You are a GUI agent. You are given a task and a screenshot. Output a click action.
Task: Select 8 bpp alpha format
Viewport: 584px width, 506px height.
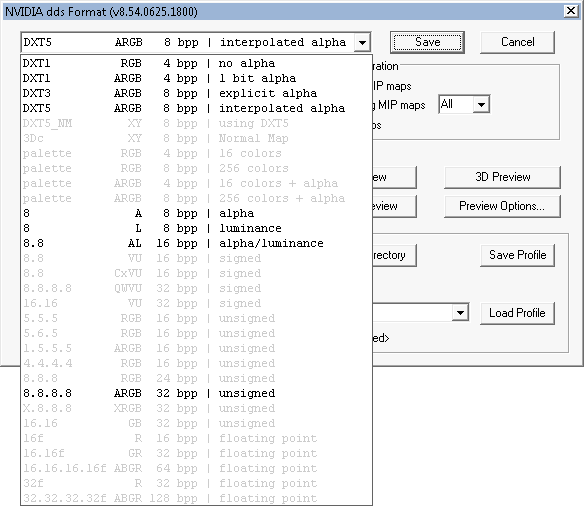(x=197, y=213)
